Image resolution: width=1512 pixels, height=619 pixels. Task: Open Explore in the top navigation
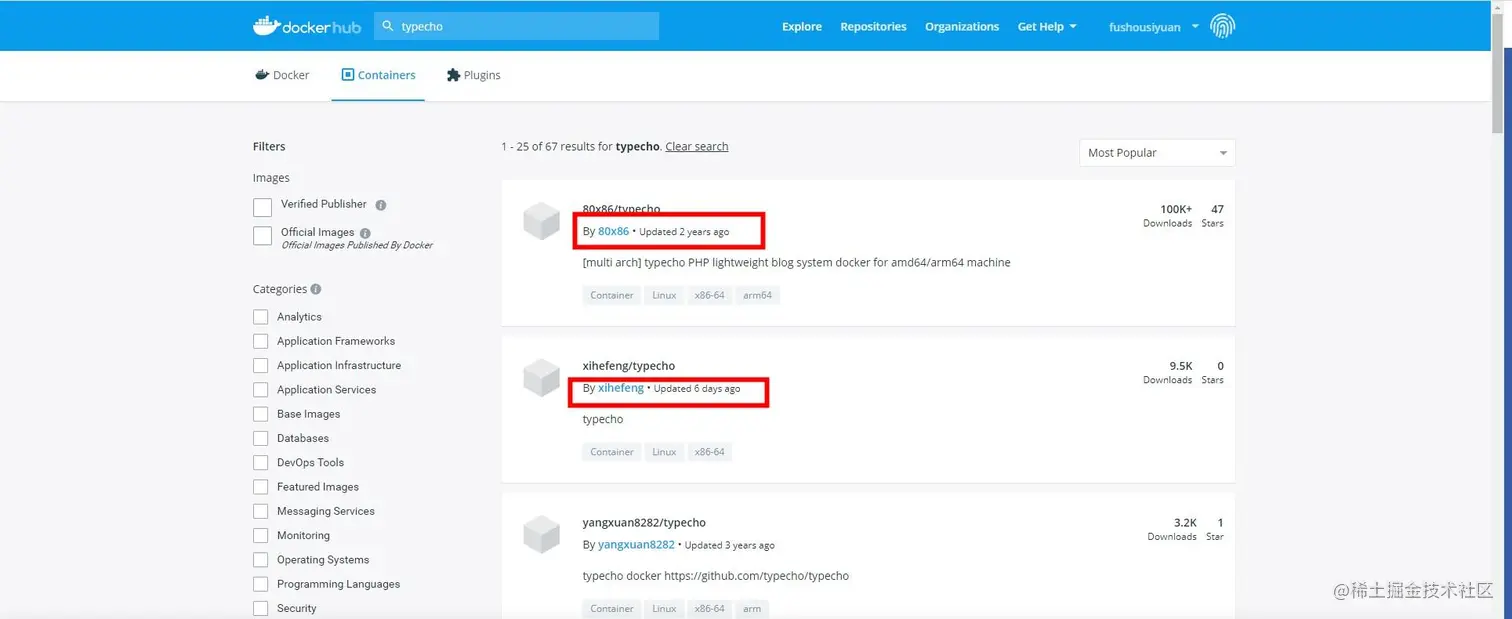click(802, 27)
